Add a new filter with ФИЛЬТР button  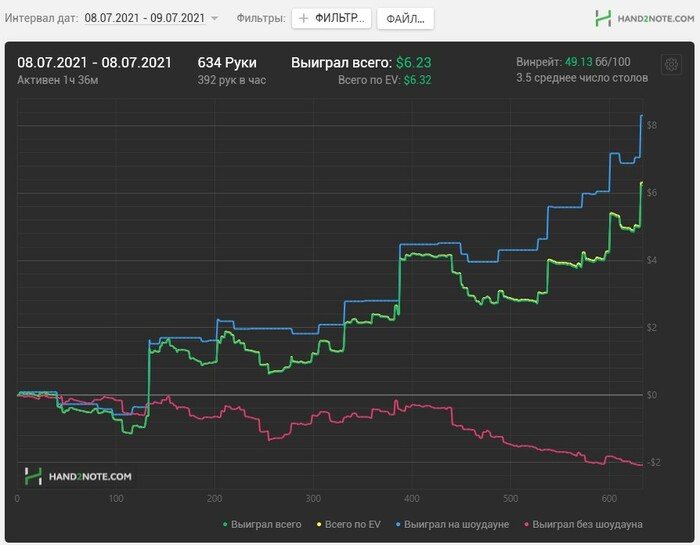pyautogui.click(x=331, y=18)
